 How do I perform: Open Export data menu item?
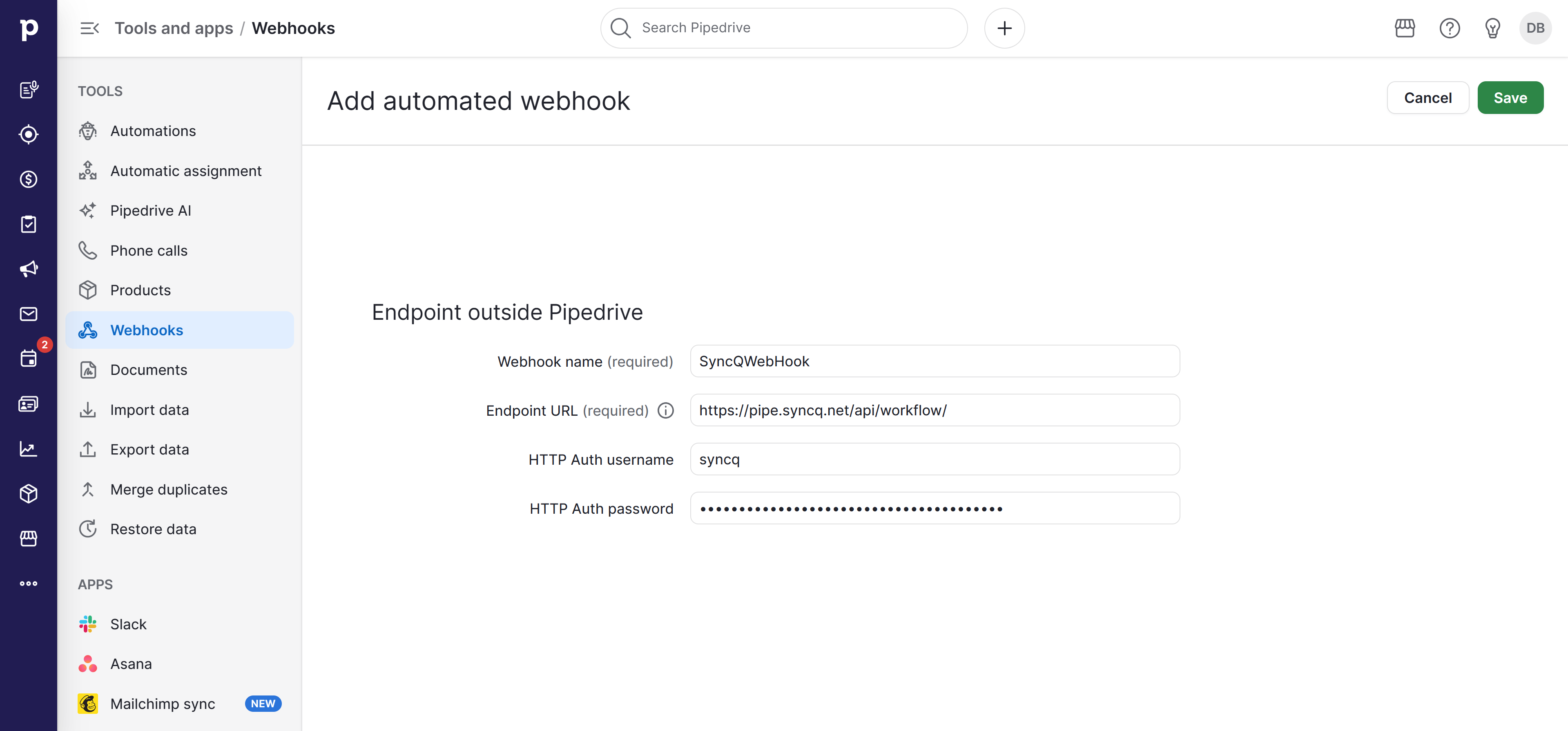point(179,450)
